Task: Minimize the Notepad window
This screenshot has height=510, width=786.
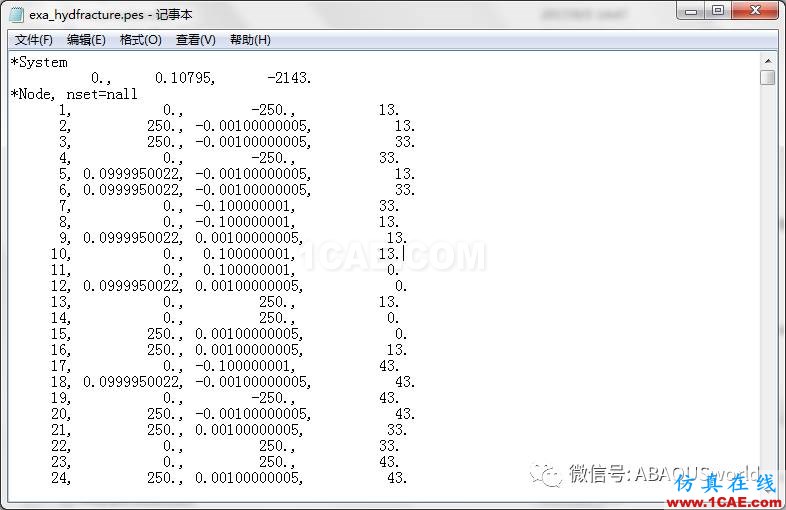Action: click(691, 11)
